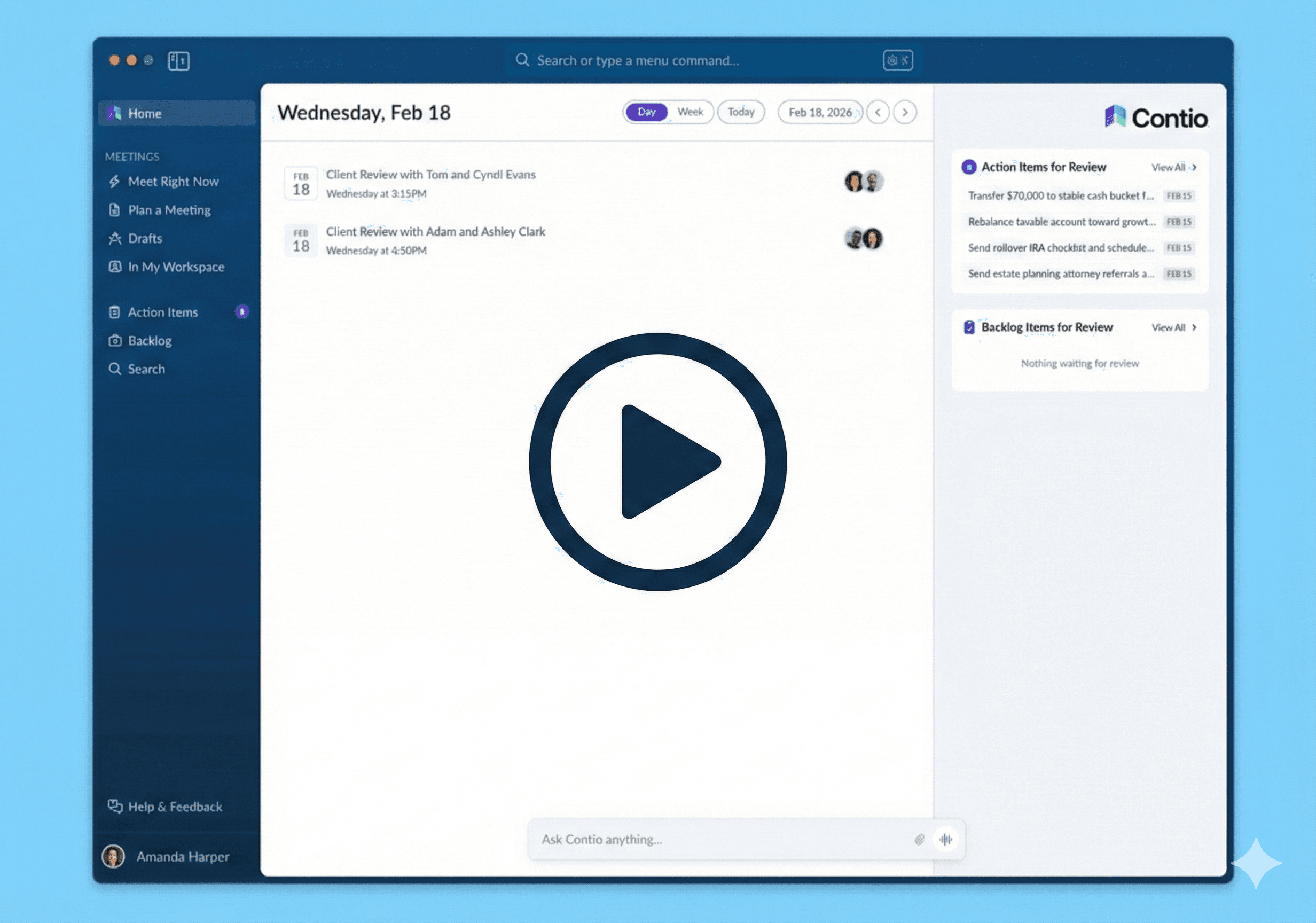The image size is (1316, 923).
Task: Open the Feb 18, 2026 date picker
Action: click(820, 112)
